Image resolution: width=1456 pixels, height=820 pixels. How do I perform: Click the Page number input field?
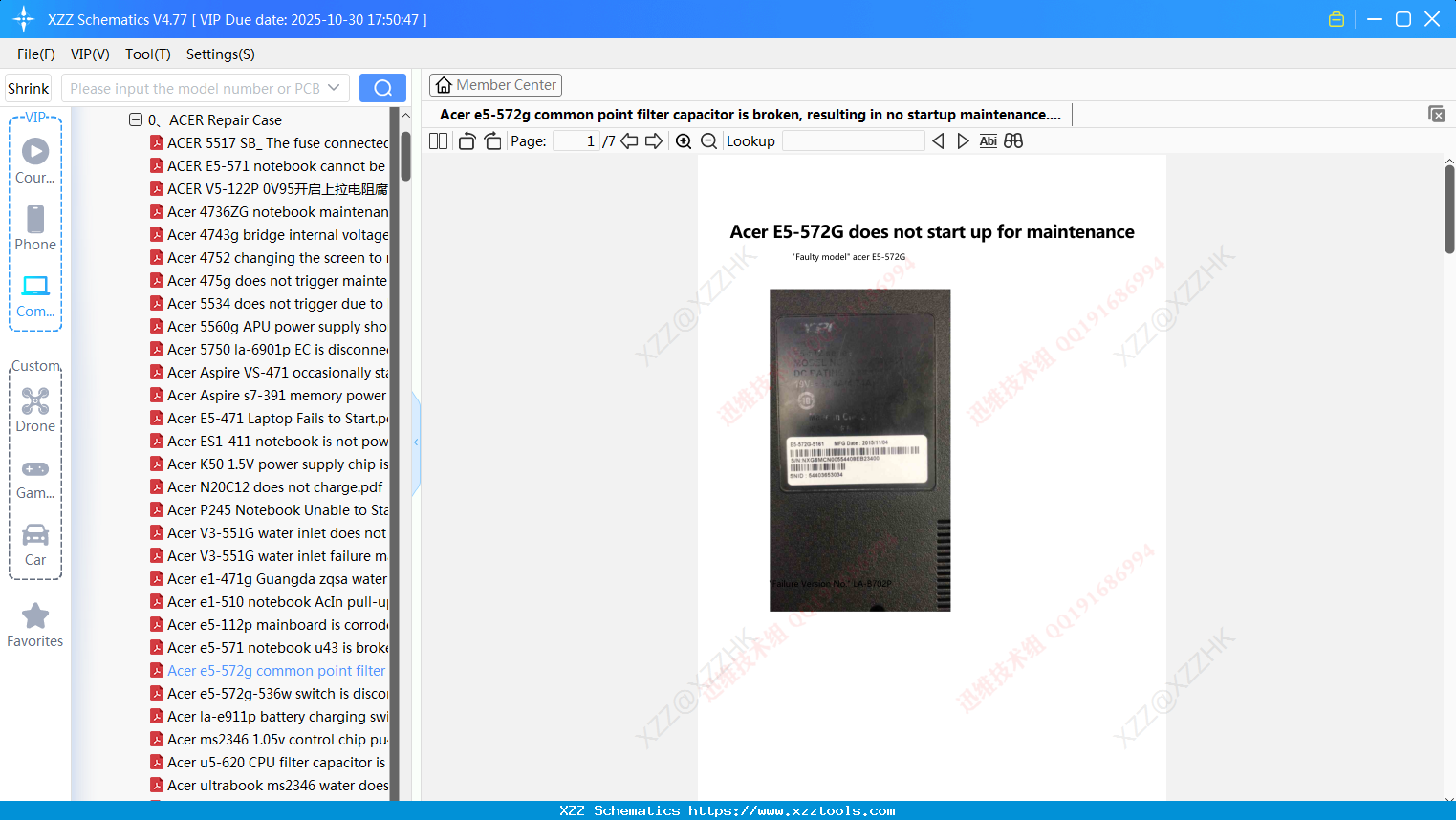coord(576,141)
